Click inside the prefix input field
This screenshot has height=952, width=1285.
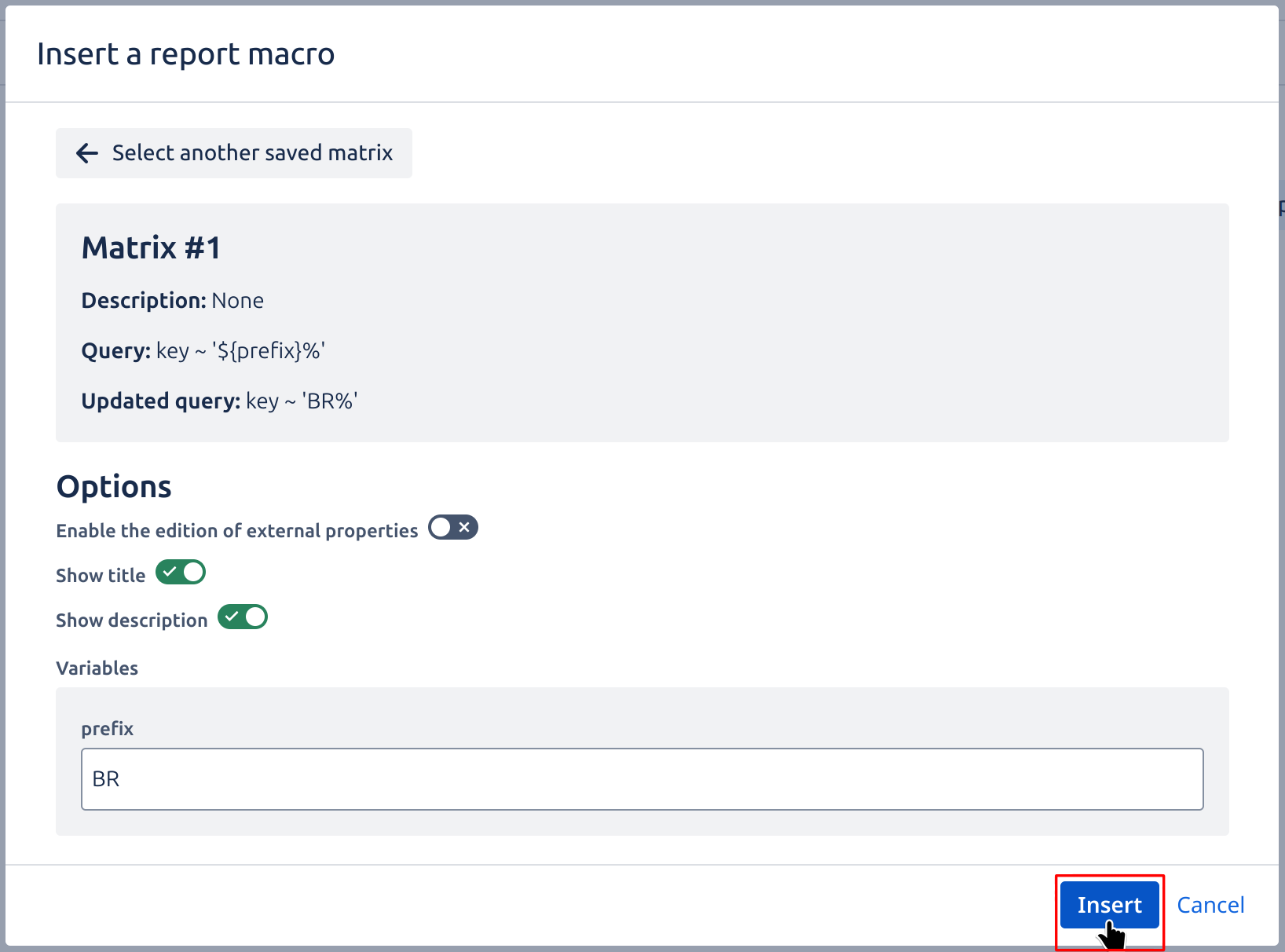click(x=642, y=778)
